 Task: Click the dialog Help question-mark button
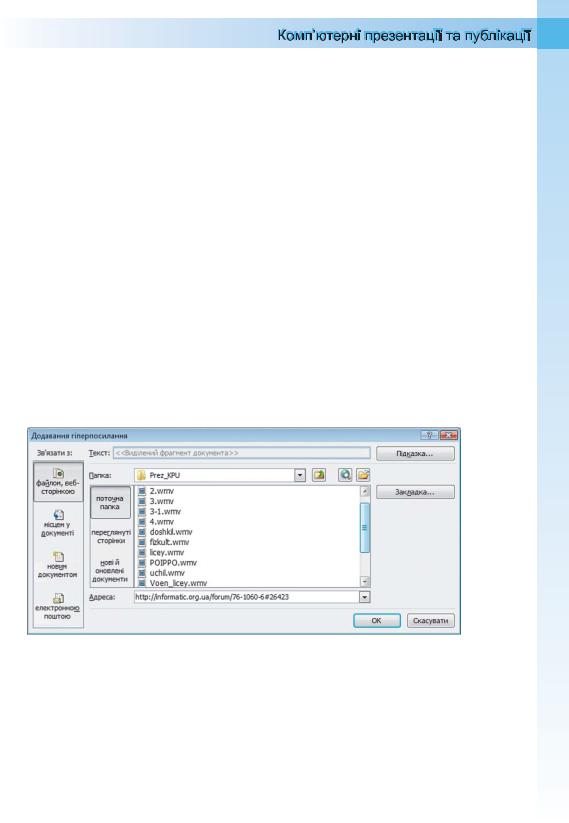pyautogui.click(x=429, y=435)
